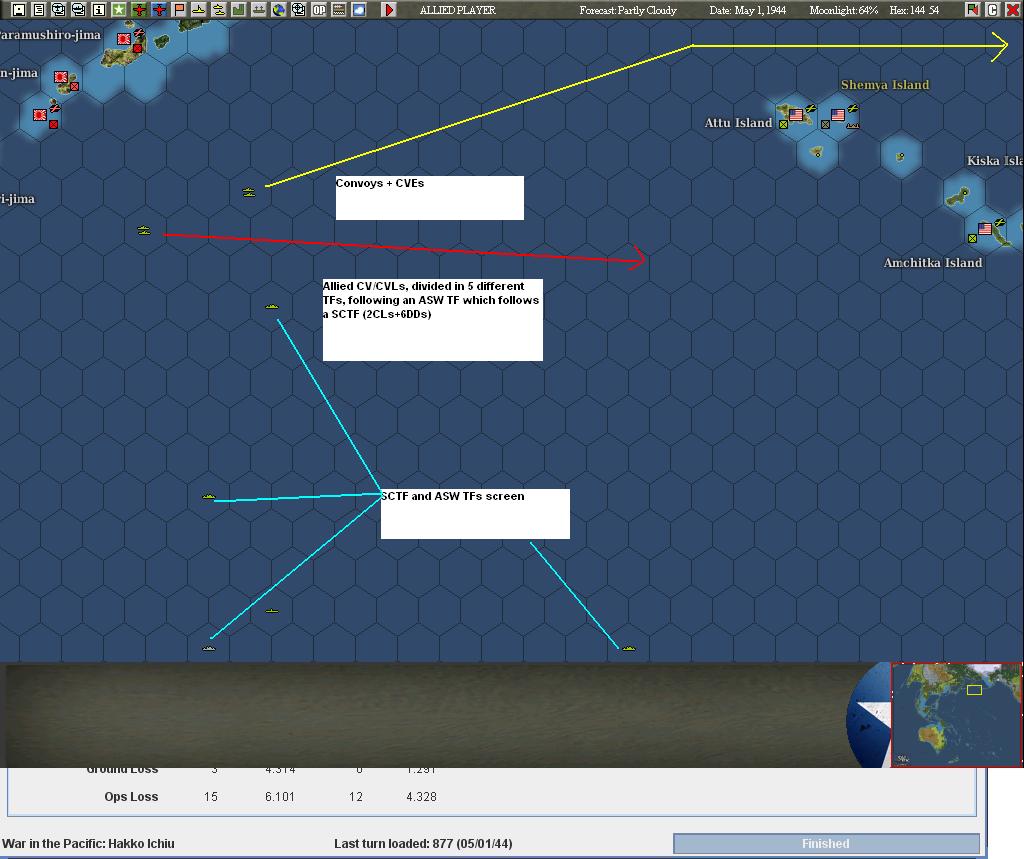Viewport: 1024px width, 859px height.
Task: Click the 'Ops Loss' row label
Action: coord(131,796)
